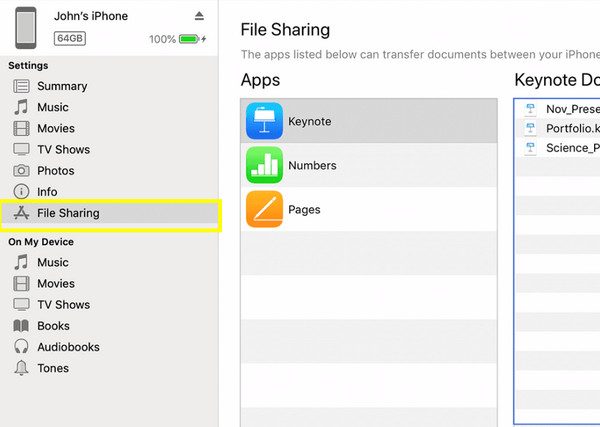Open Summary in the Settings list
600x427 pixels.
(x=62, y=86)
